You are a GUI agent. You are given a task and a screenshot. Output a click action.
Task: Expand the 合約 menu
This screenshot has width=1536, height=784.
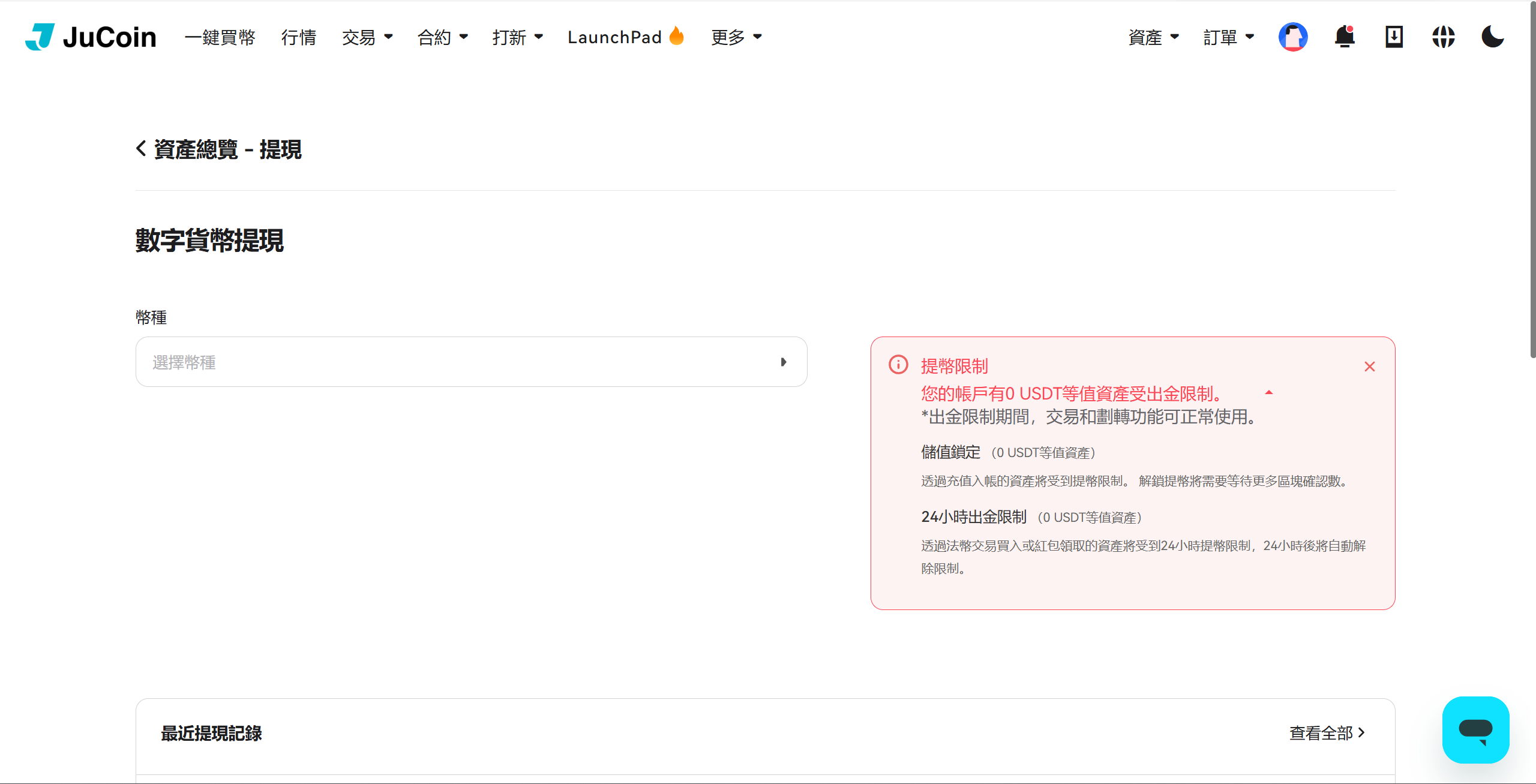443,37
